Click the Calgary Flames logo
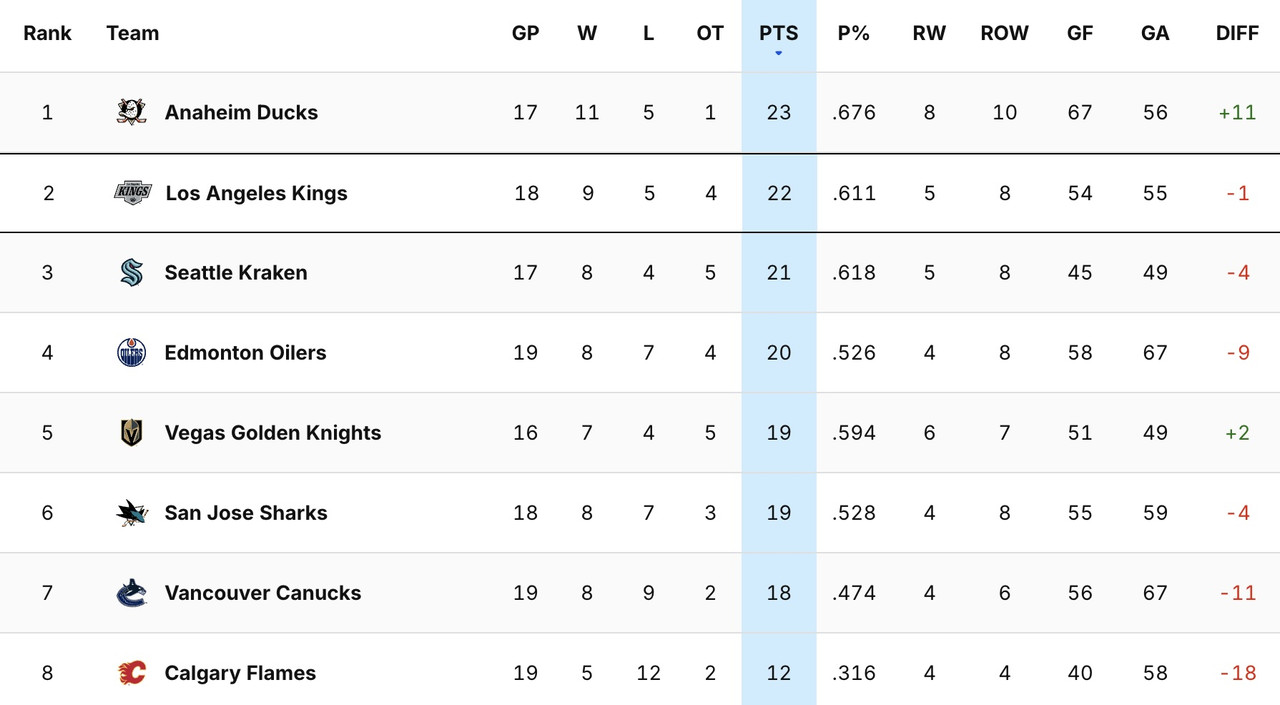Image resolution: width=1280 pixels, height=705 pixels. click(131, 672)
